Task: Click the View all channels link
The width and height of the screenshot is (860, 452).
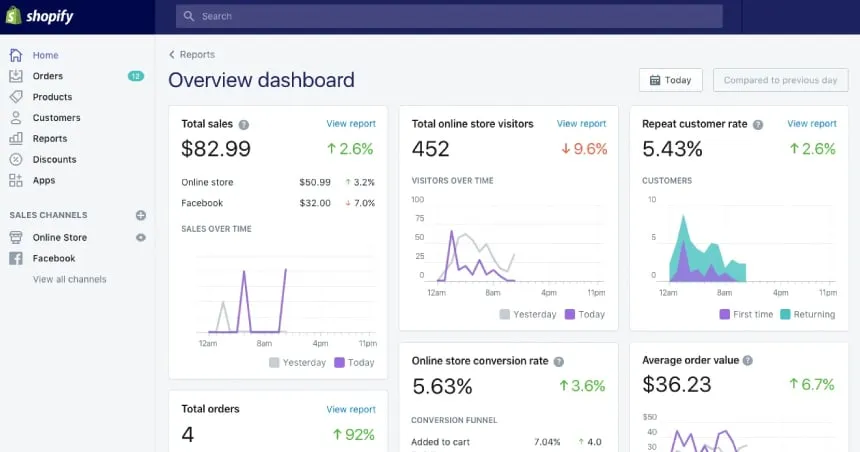Action: [70, 279]
